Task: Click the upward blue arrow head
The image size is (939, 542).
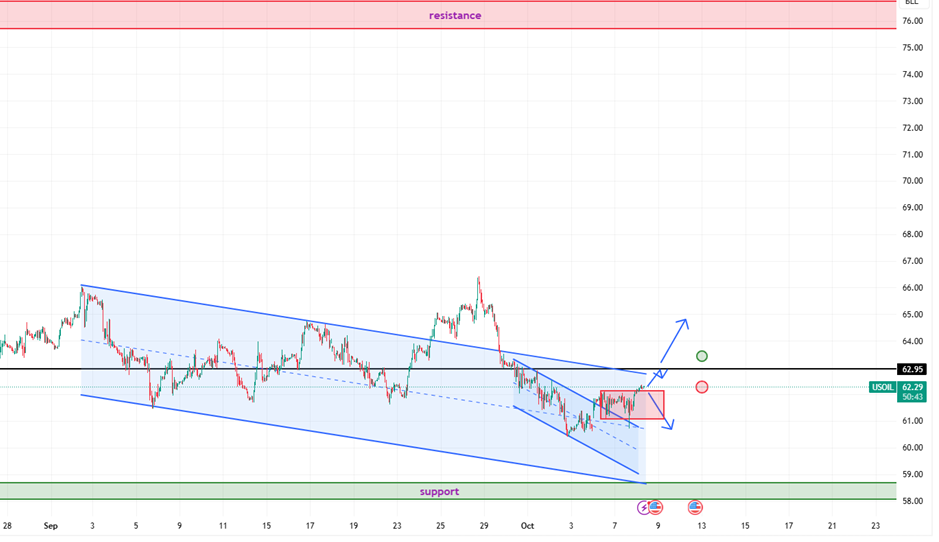Action: point(685,321)
